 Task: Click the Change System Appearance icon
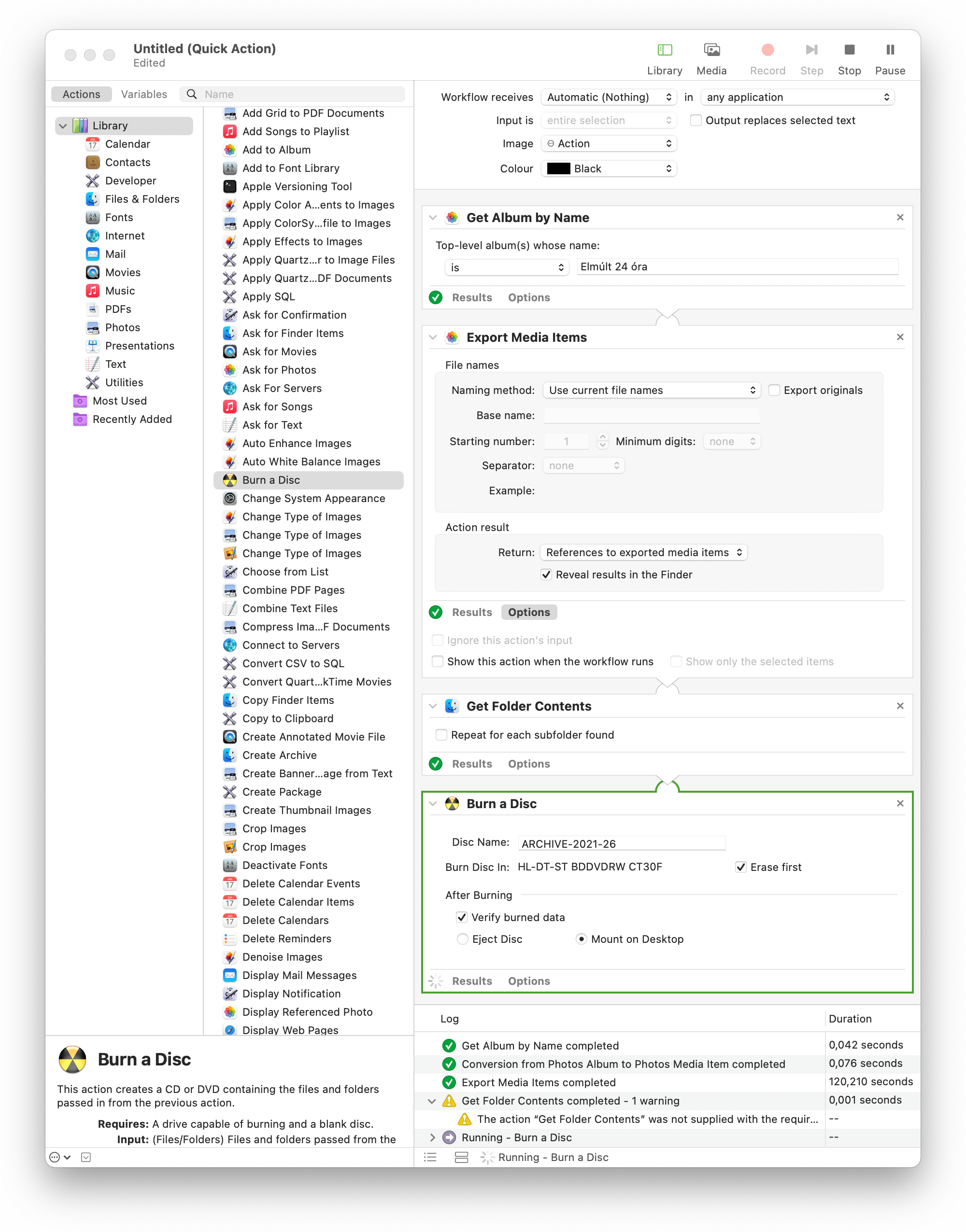[229, 499]
